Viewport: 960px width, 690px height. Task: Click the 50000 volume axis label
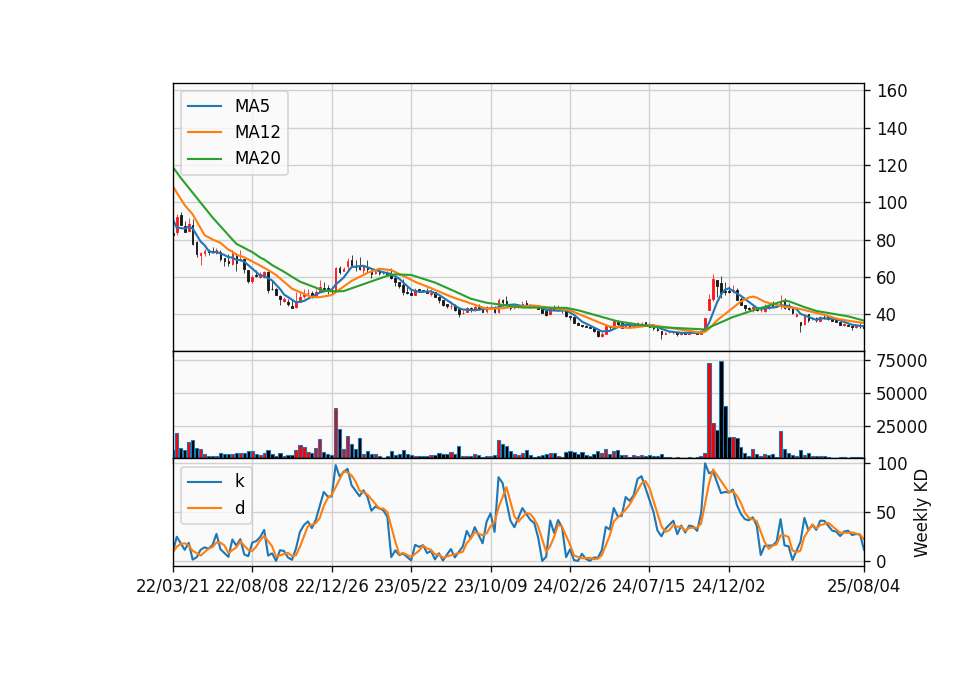tap(902, 394)
